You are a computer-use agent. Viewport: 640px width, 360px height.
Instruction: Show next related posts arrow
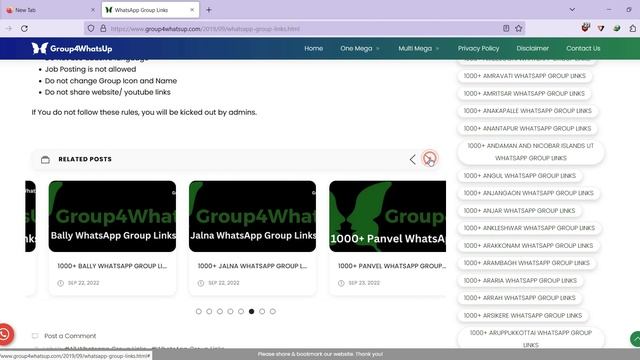(x=429, y=159)
